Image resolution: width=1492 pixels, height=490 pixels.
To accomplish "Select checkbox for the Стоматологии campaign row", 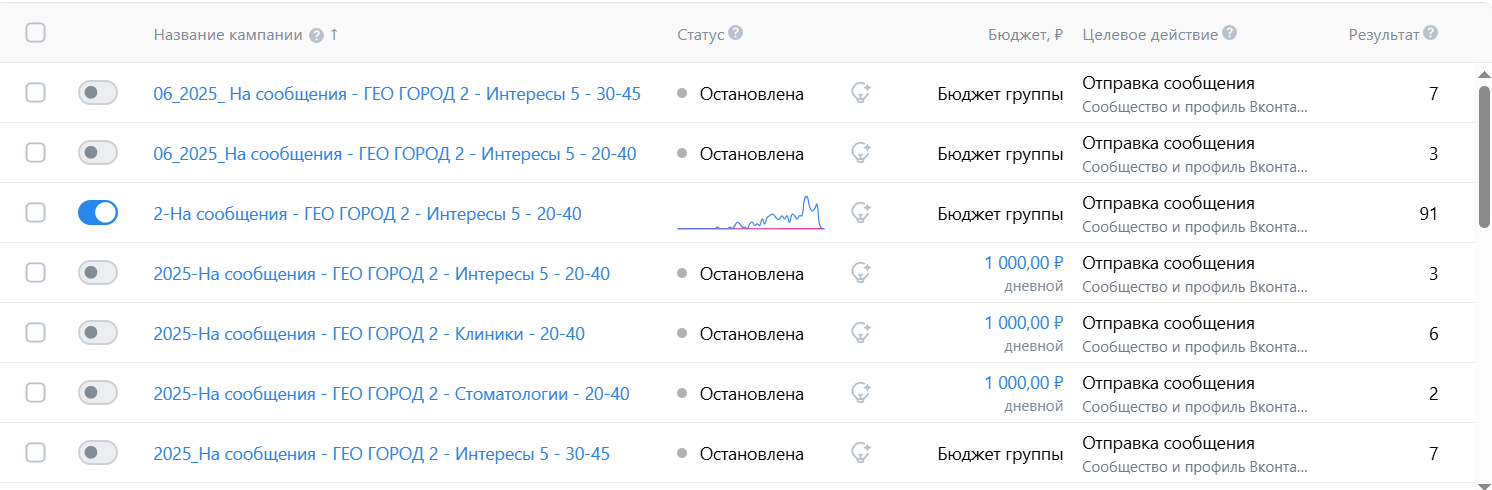I will point(36,393).
